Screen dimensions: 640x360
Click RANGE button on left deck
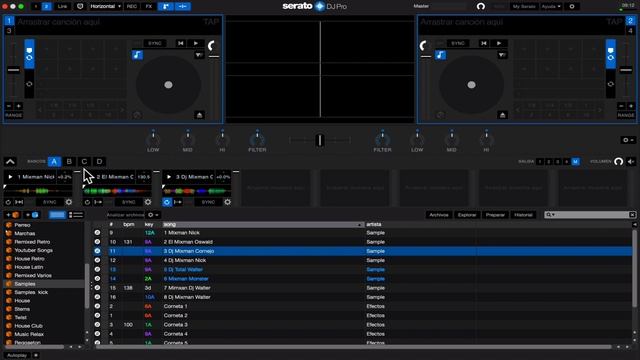click(13, 116)
